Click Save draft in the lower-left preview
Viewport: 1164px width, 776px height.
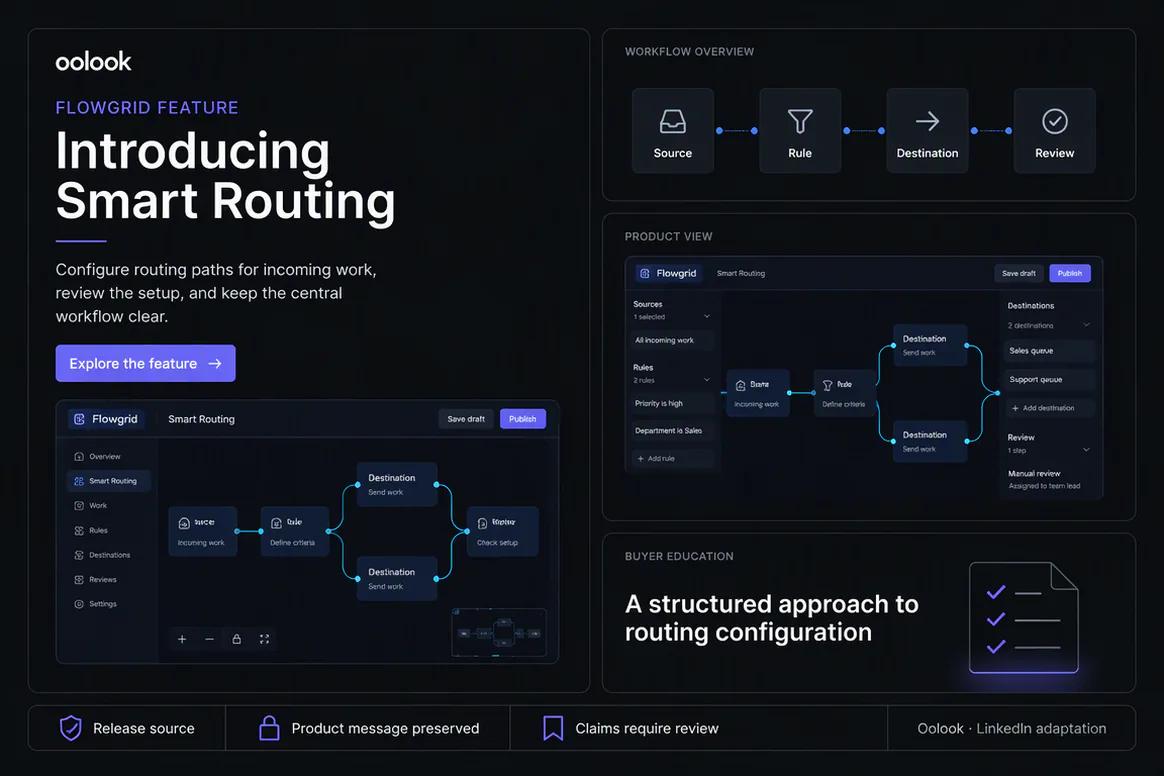point(466,419)
